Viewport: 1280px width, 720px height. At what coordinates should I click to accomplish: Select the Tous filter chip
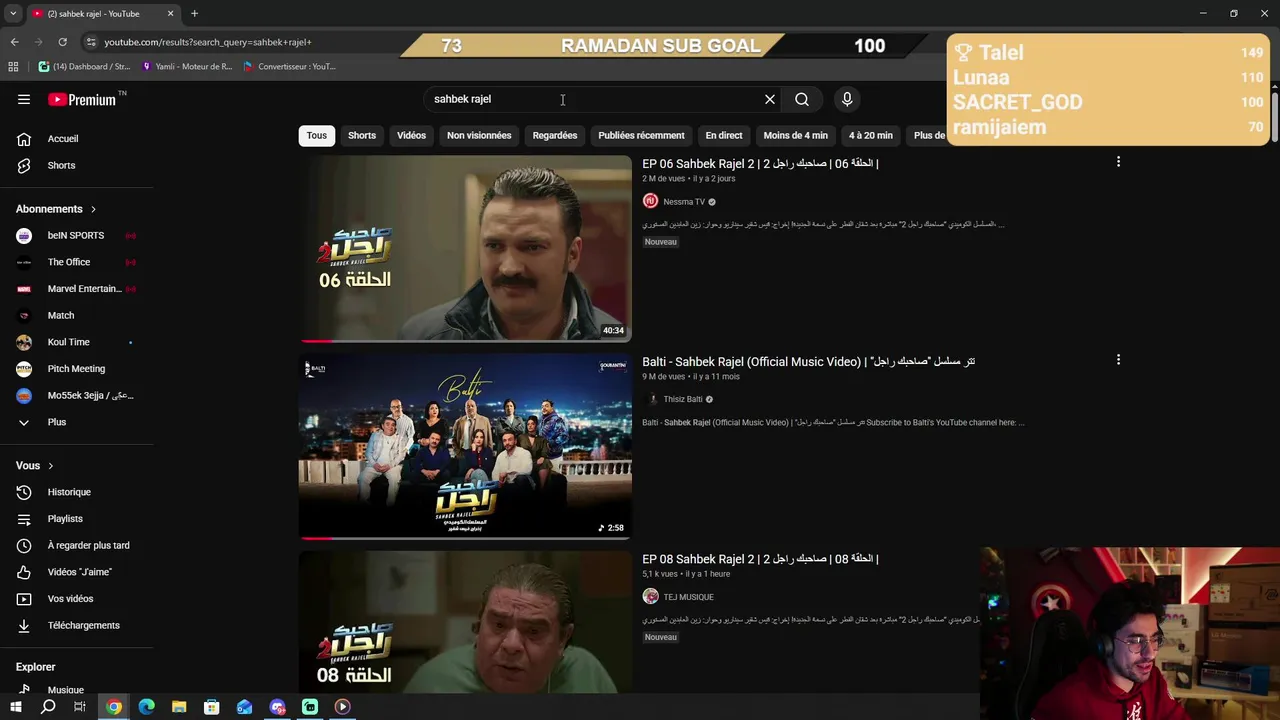[x=317, y=135]
